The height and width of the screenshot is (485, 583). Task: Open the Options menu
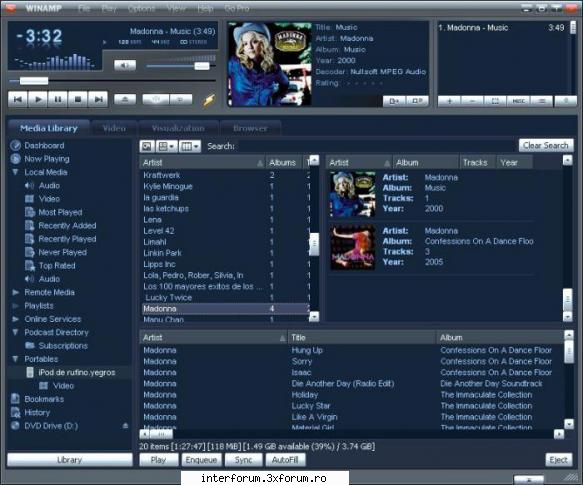(x=141, y=8)
